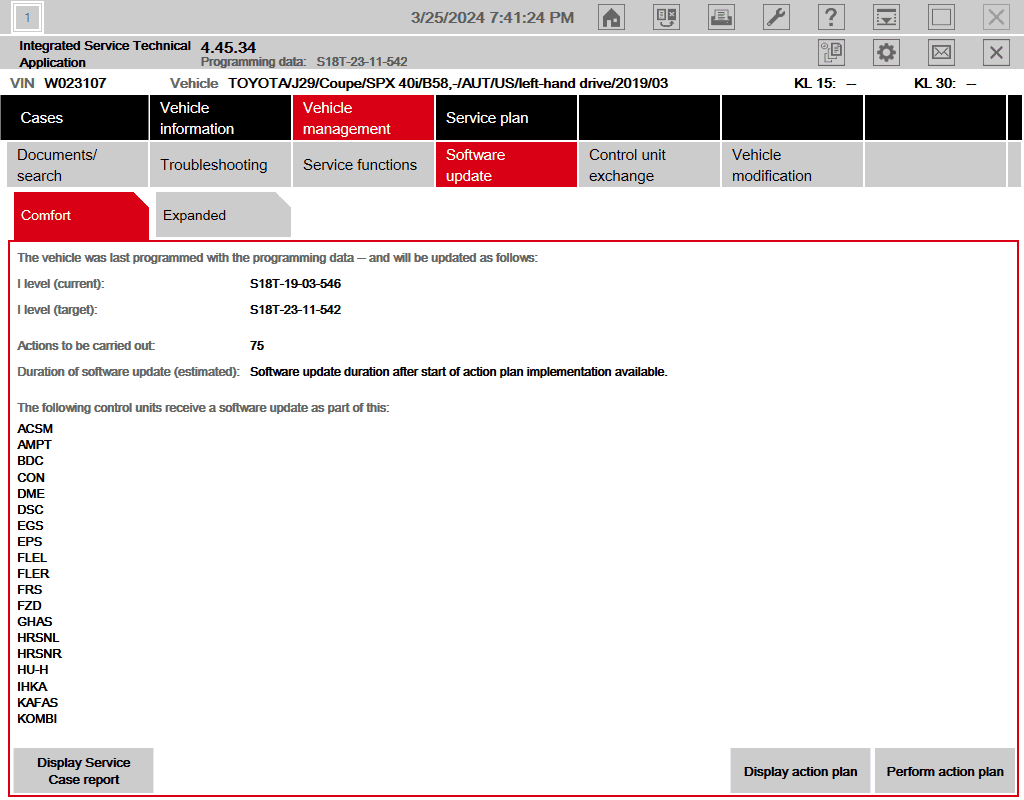This screenshot has width=1024, height=800.
Task: Click the KL 15 status indicator
Action: click(825, 84)
